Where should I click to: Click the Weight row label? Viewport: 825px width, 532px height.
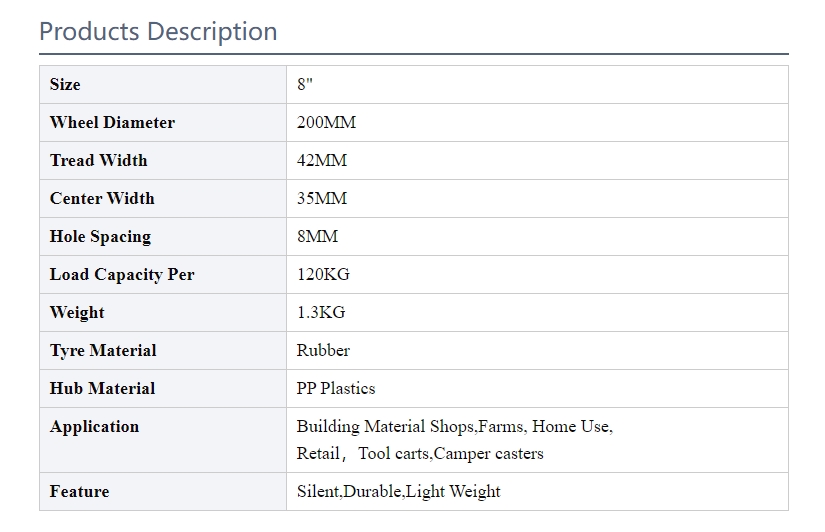pos(77,313)
